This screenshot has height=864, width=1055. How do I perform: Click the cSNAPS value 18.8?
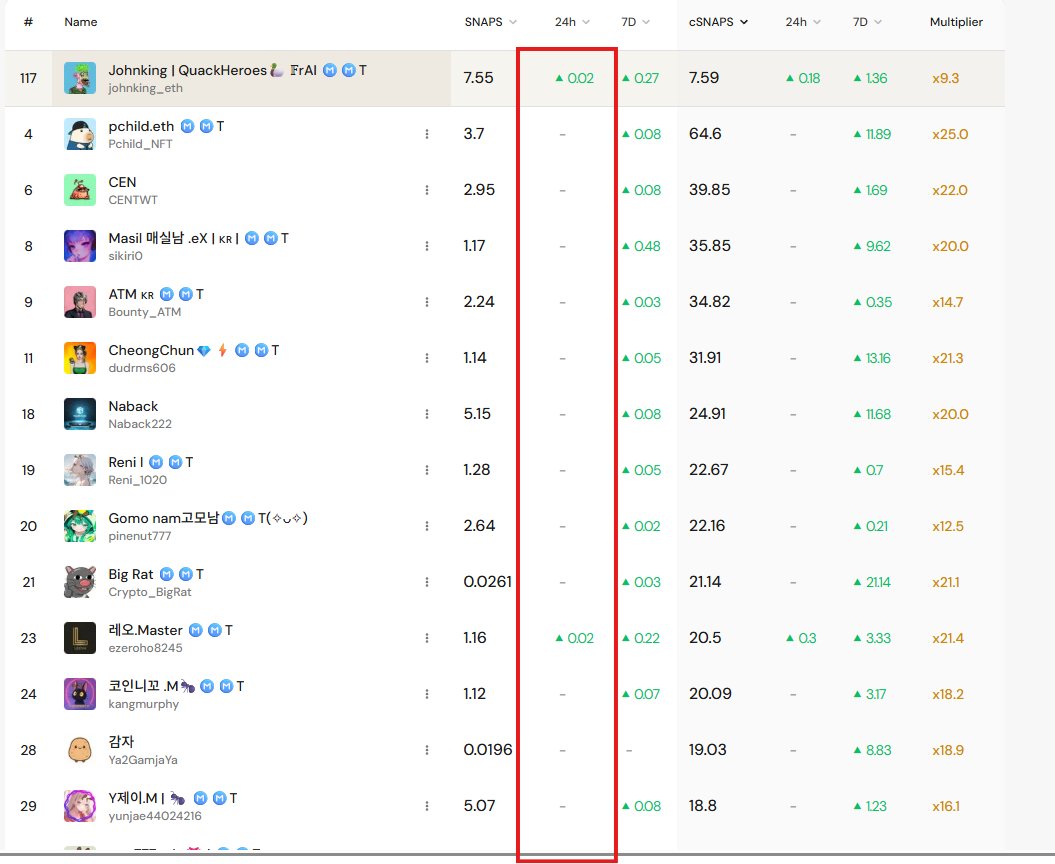[x=702, y=805]
